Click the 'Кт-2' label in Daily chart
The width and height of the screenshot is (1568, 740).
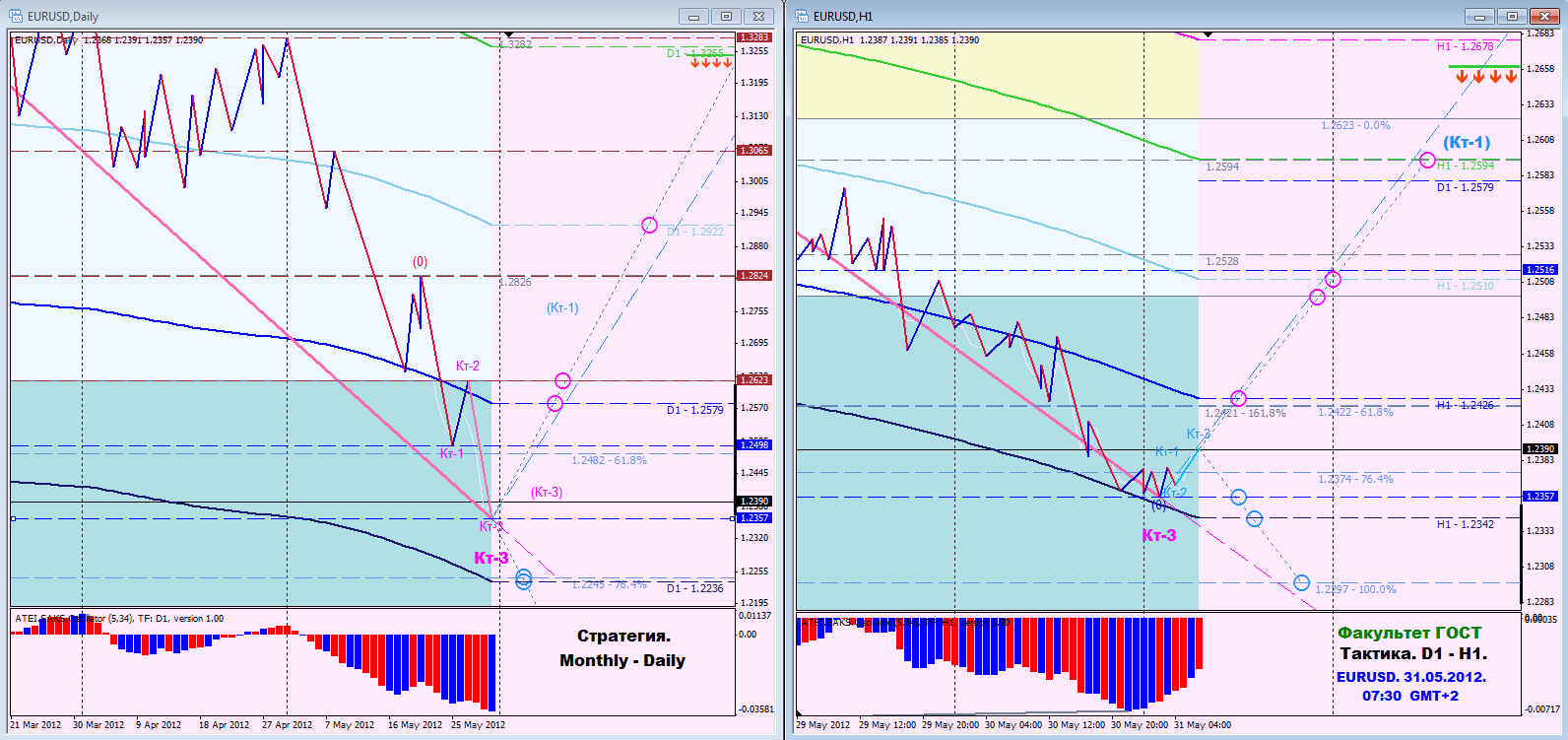point(468,366)
